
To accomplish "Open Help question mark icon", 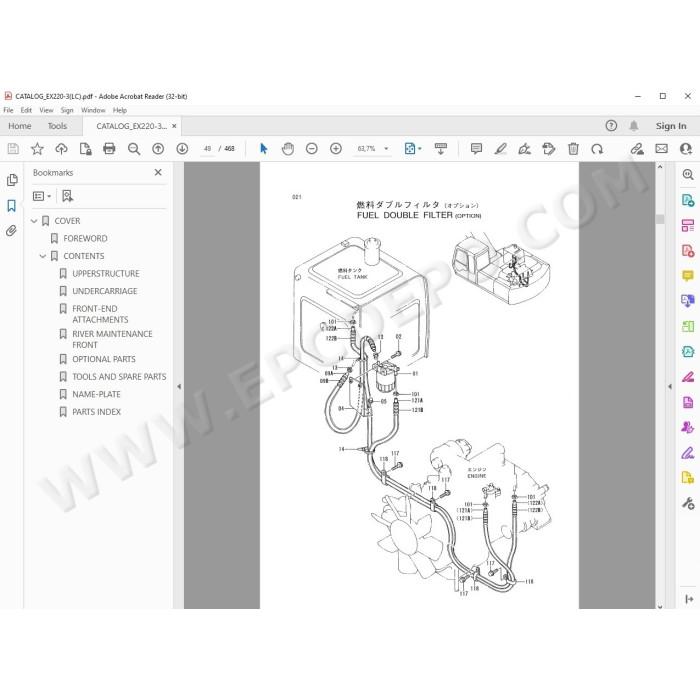I will pos(611,126).
